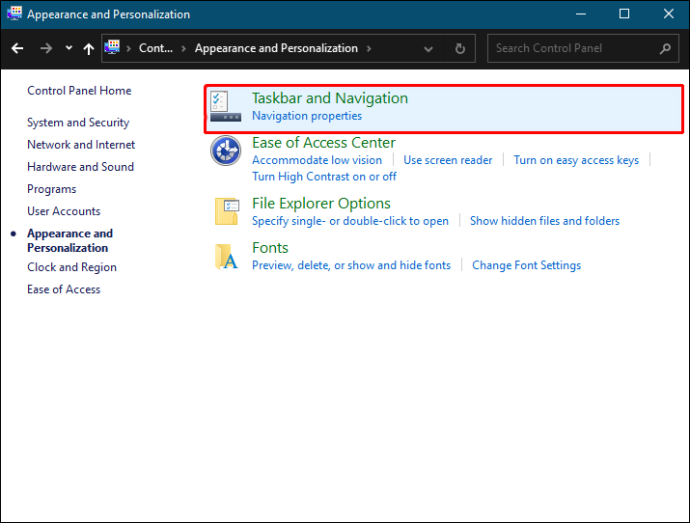This screenshot has width=690, height=523.
Task: Open Control Panel Home
Action: tap(79, 91)
